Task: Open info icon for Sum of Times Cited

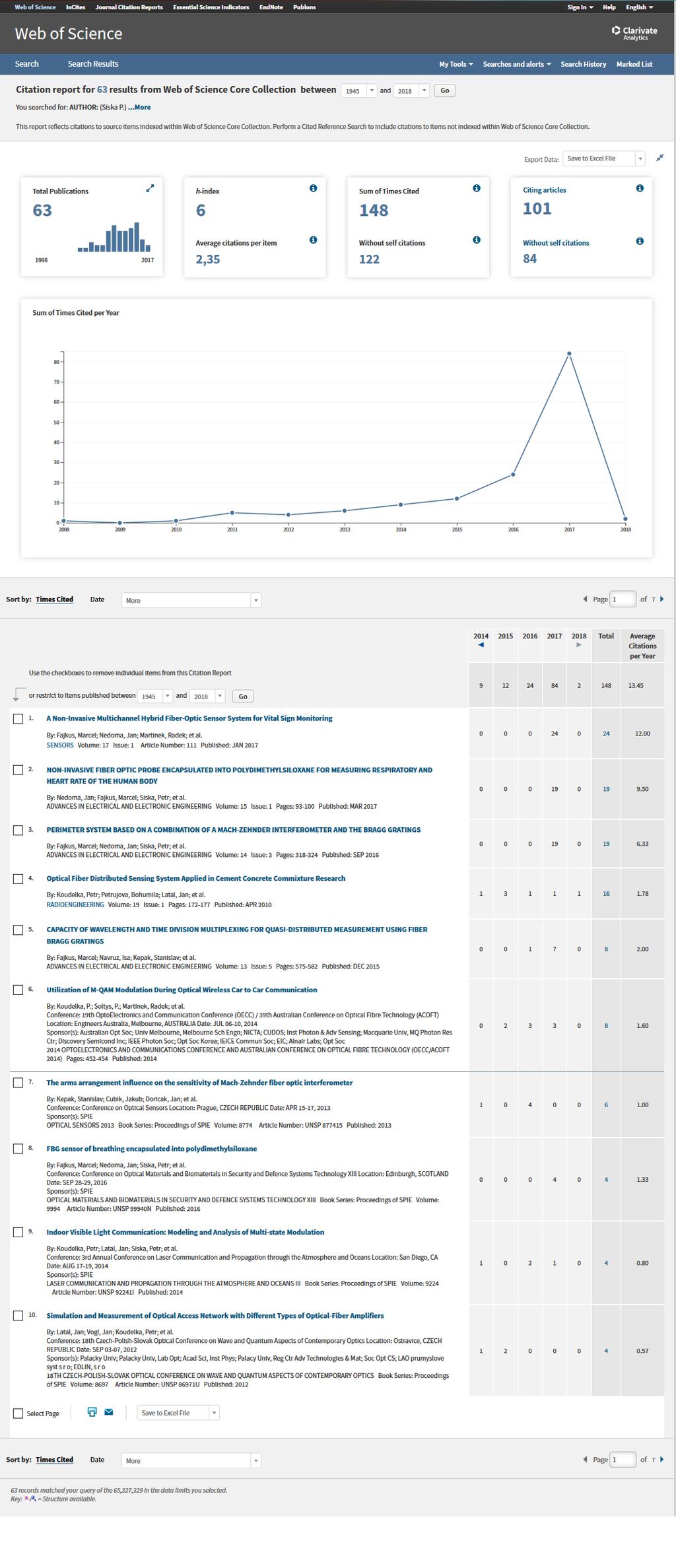Action: tap(476, 188)
